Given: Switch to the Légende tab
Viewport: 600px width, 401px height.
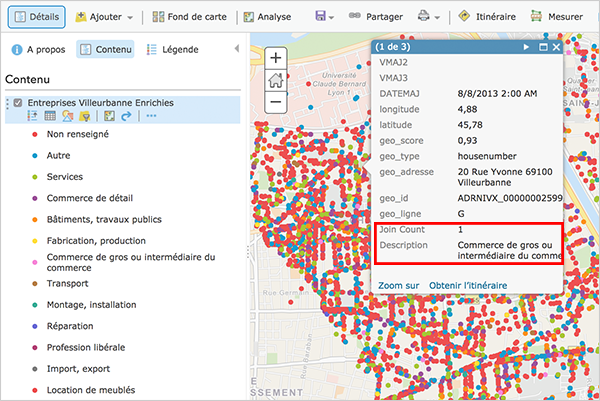Looking at the screenshot, I should 173,49.
